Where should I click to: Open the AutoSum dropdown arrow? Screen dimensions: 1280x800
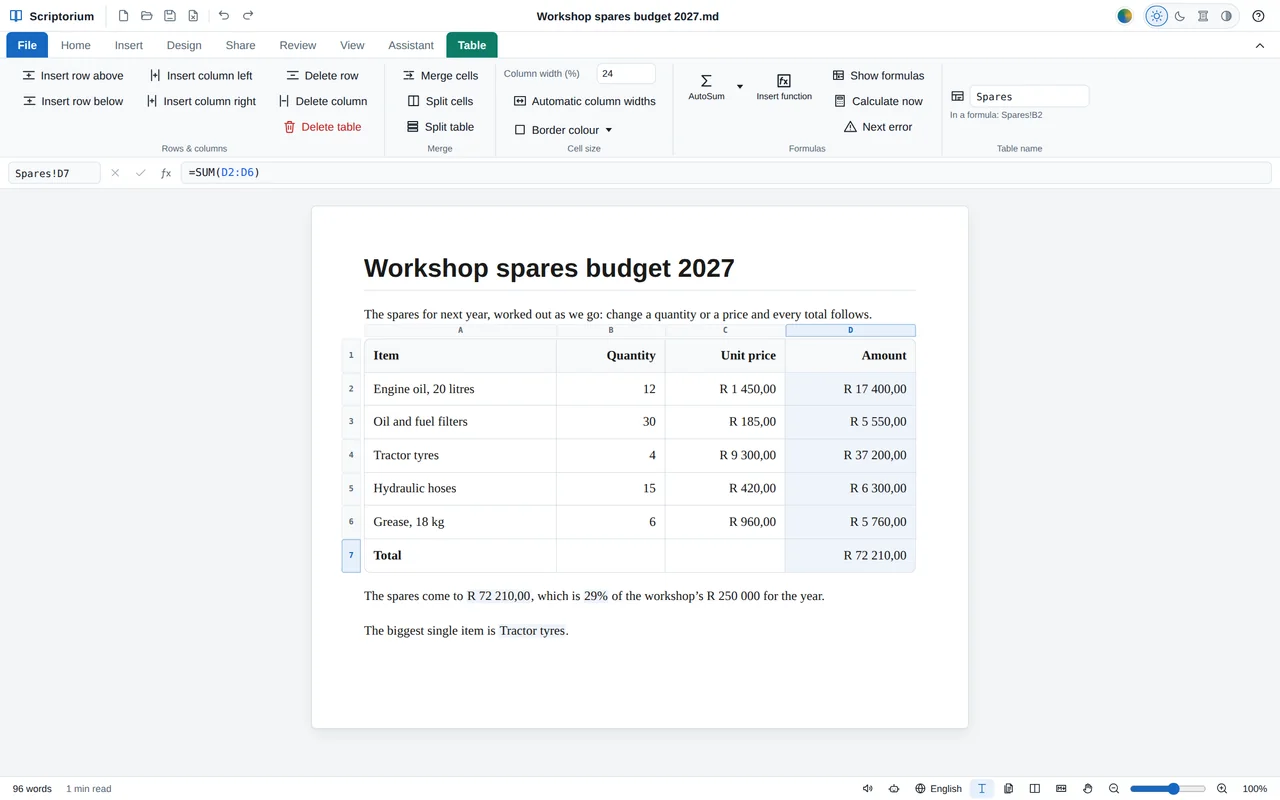pyautogui.click(x=740, y=87)
